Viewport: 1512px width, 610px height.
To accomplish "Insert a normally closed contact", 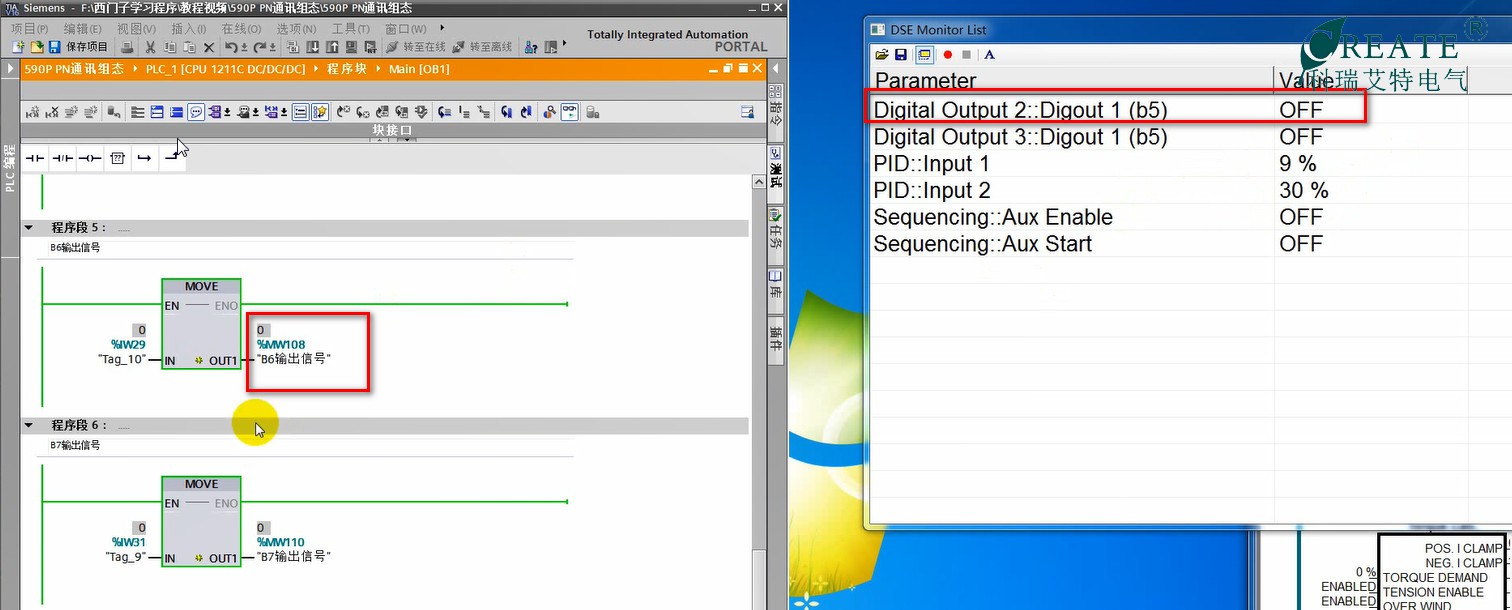I will pos(63,158).
